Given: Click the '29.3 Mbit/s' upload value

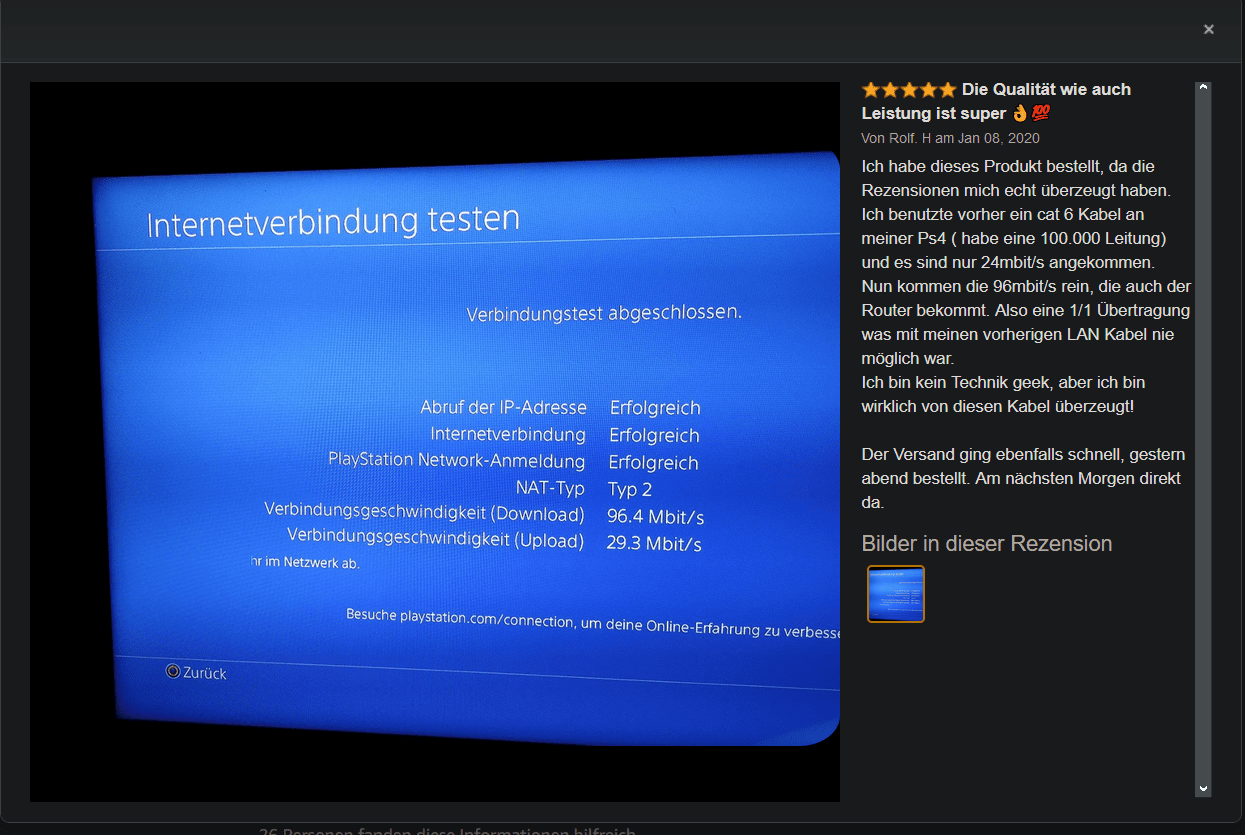Looking at the screenshot, I should click(x=654, y=544).
